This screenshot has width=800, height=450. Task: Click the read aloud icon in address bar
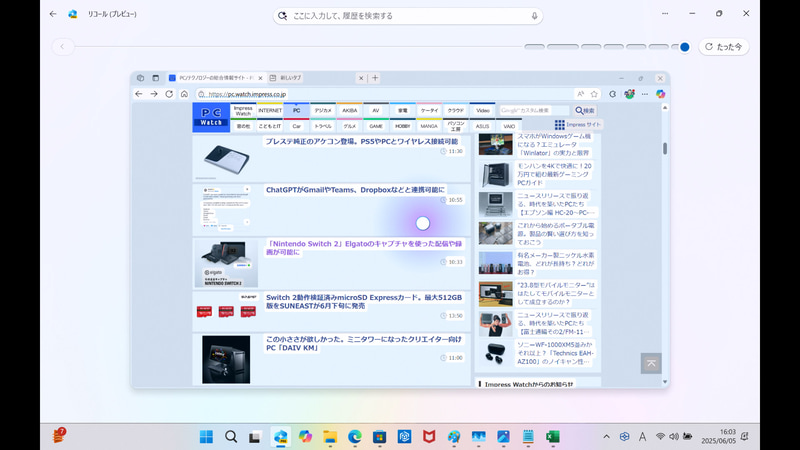click(x=581, y=94)
